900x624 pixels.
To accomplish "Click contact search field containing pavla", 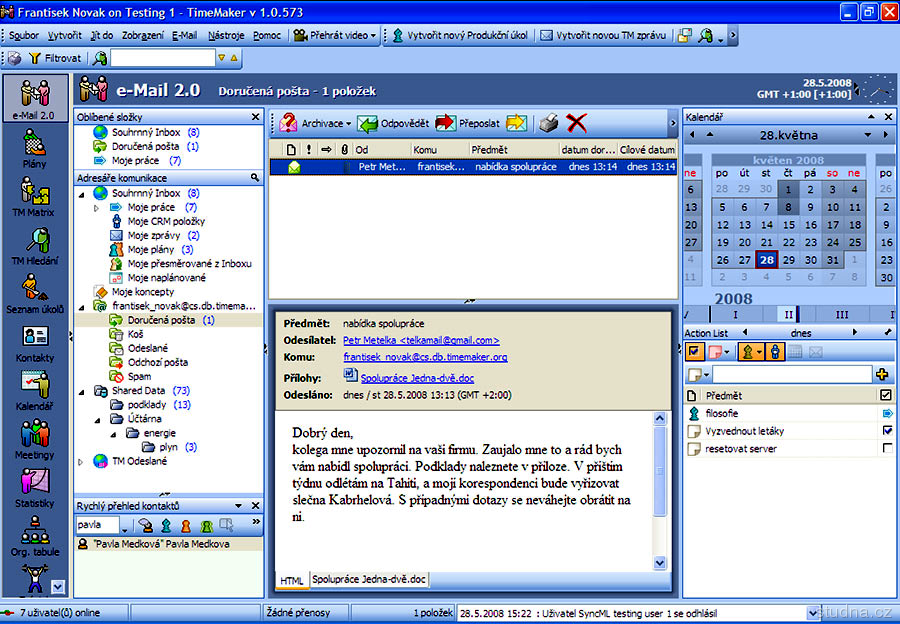I will pyautogui.click(x=98, y=525).
